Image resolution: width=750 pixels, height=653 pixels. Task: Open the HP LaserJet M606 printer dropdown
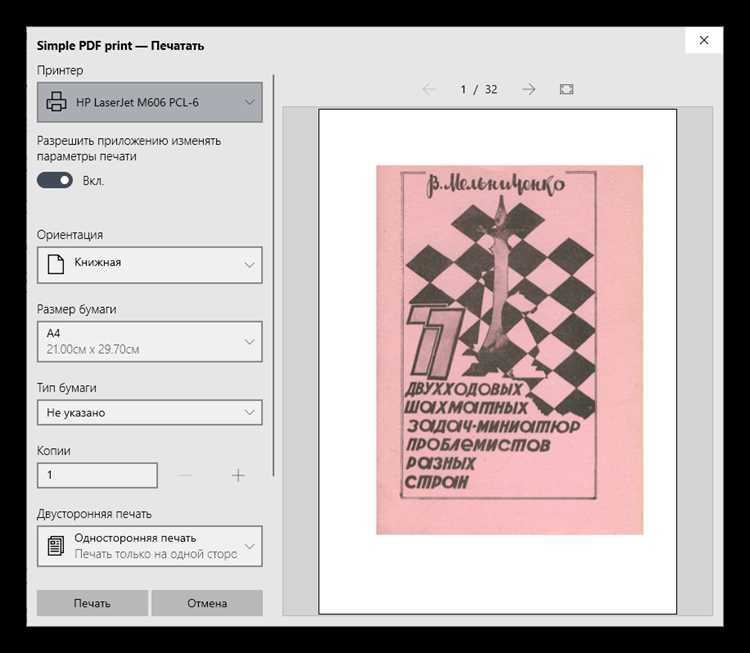coord(150,102)
